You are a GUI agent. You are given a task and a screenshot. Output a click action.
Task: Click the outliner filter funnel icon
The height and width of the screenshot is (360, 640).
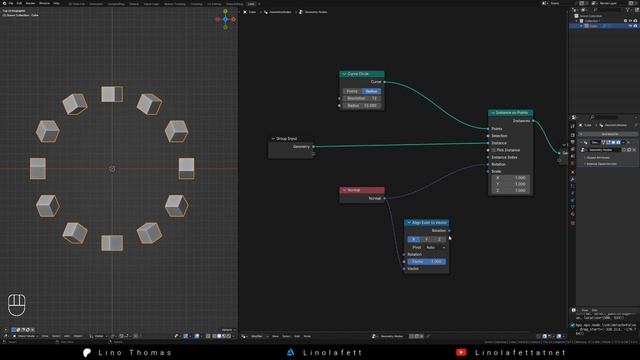[x=627, y=10]
